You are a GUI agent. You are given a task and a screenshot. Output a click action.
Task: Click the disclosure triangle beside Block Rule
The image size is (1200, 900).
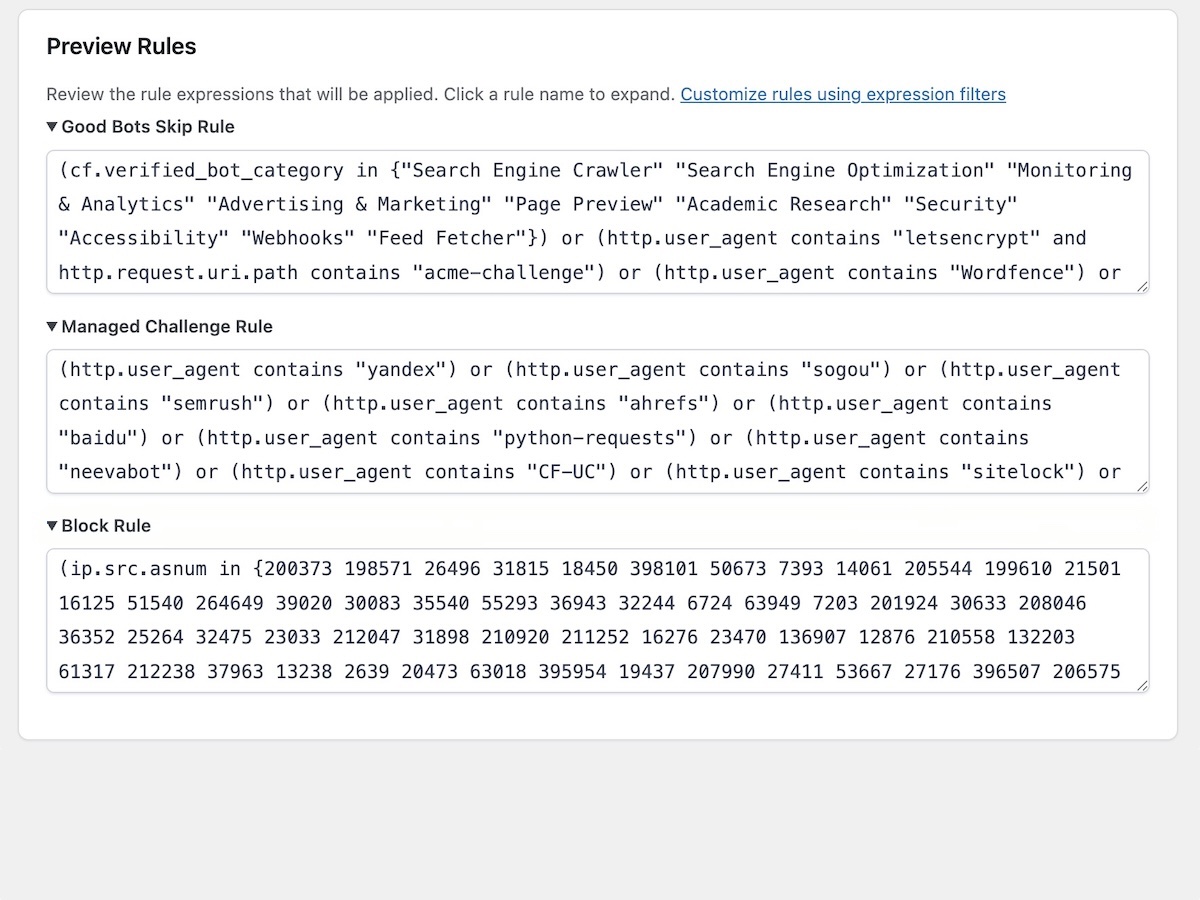click(x=51, y=525)
